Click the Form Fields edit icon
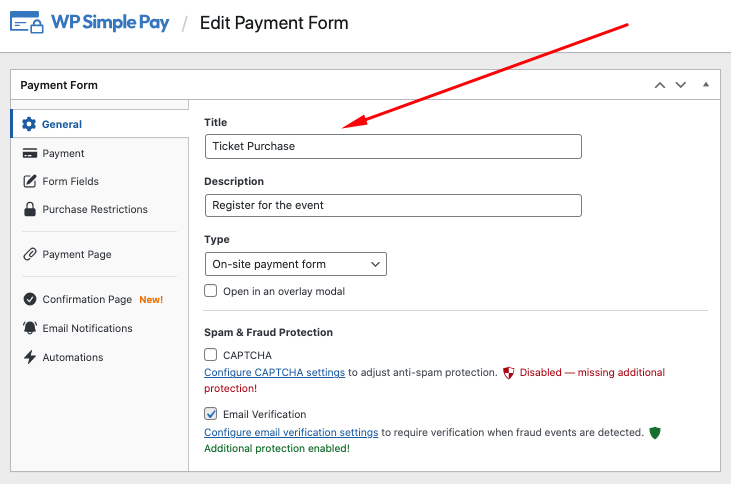The height and width of the screenshot is (484, 731). 29,181
